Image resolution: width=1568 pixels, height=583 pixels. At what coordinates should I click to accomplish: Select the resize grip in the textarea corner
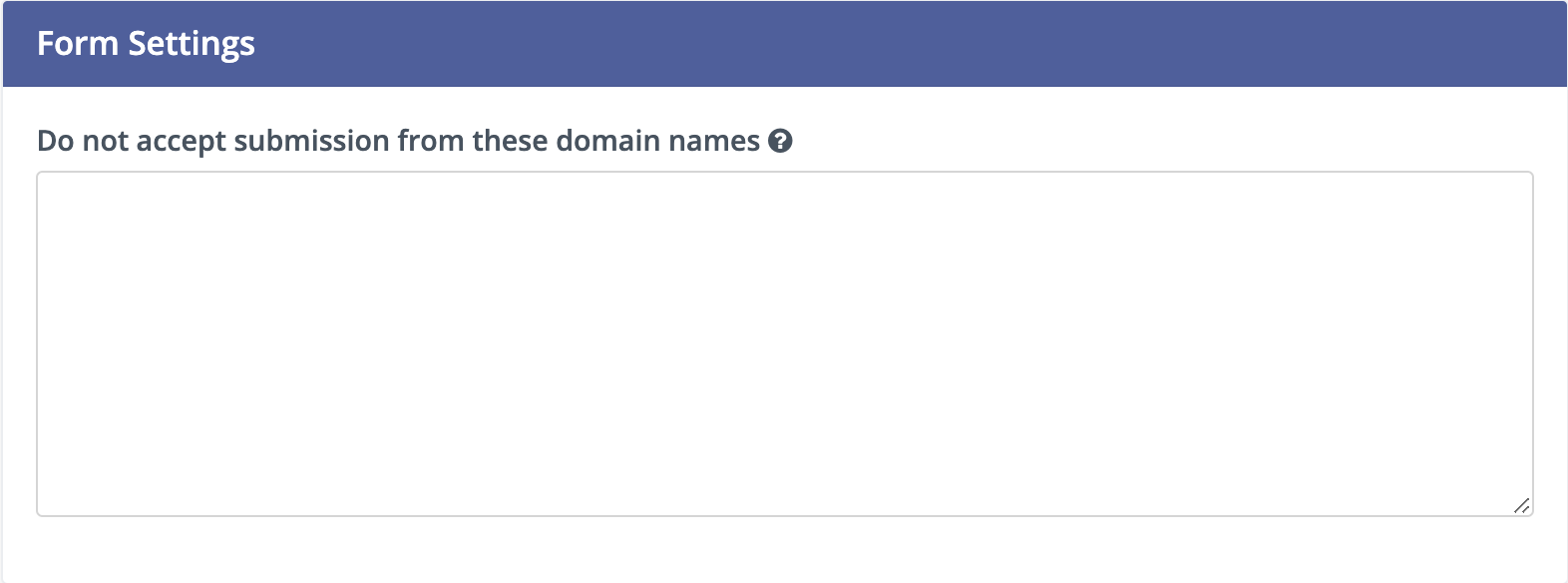click(x=1521, y=505)
